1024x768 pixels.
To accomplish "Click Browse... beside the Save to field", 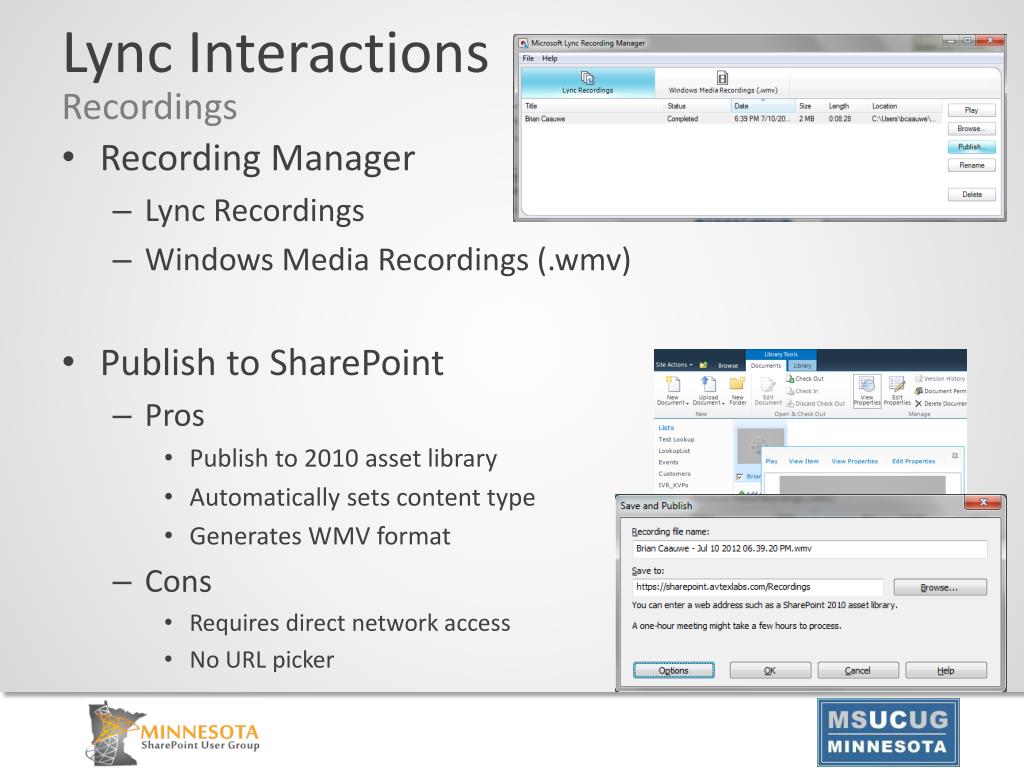I will [940, 588].
